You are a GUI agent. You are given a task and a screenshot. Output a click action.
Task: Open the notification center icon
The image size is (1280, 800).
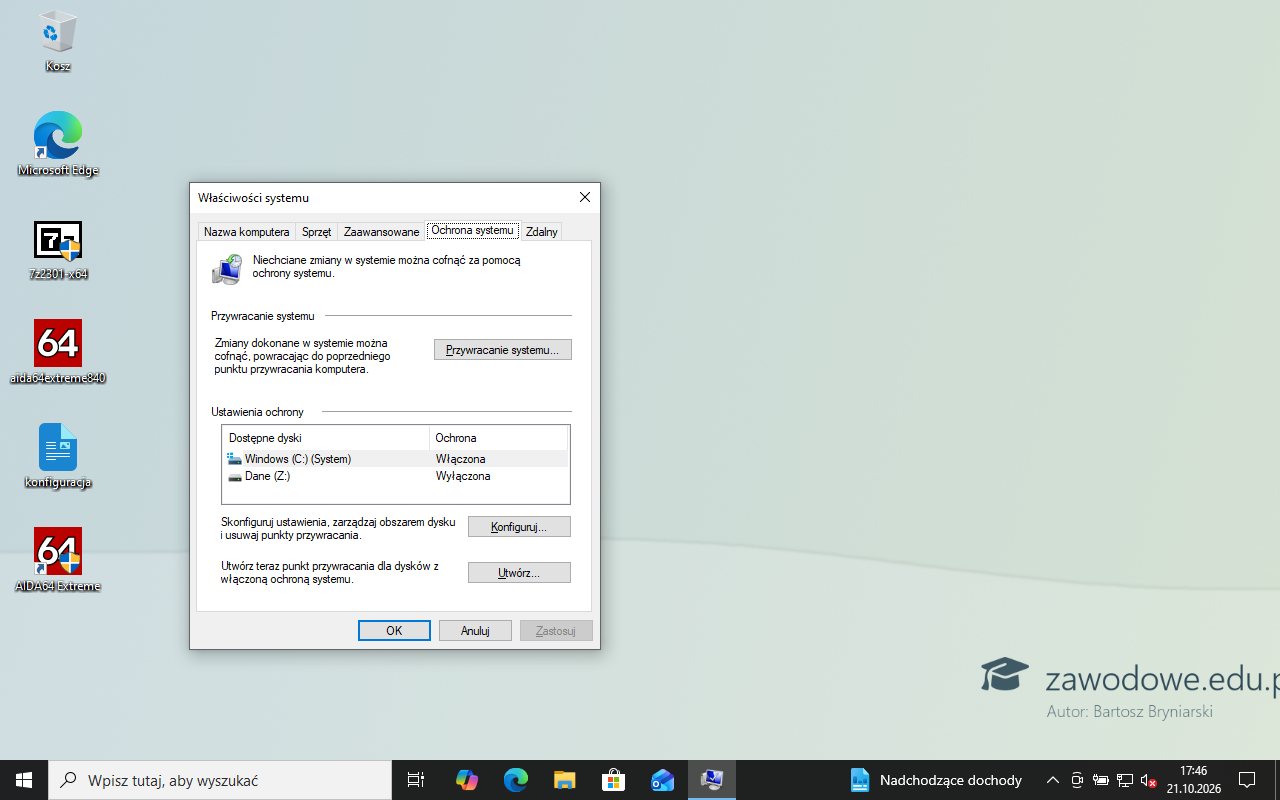pos(1247,780)
